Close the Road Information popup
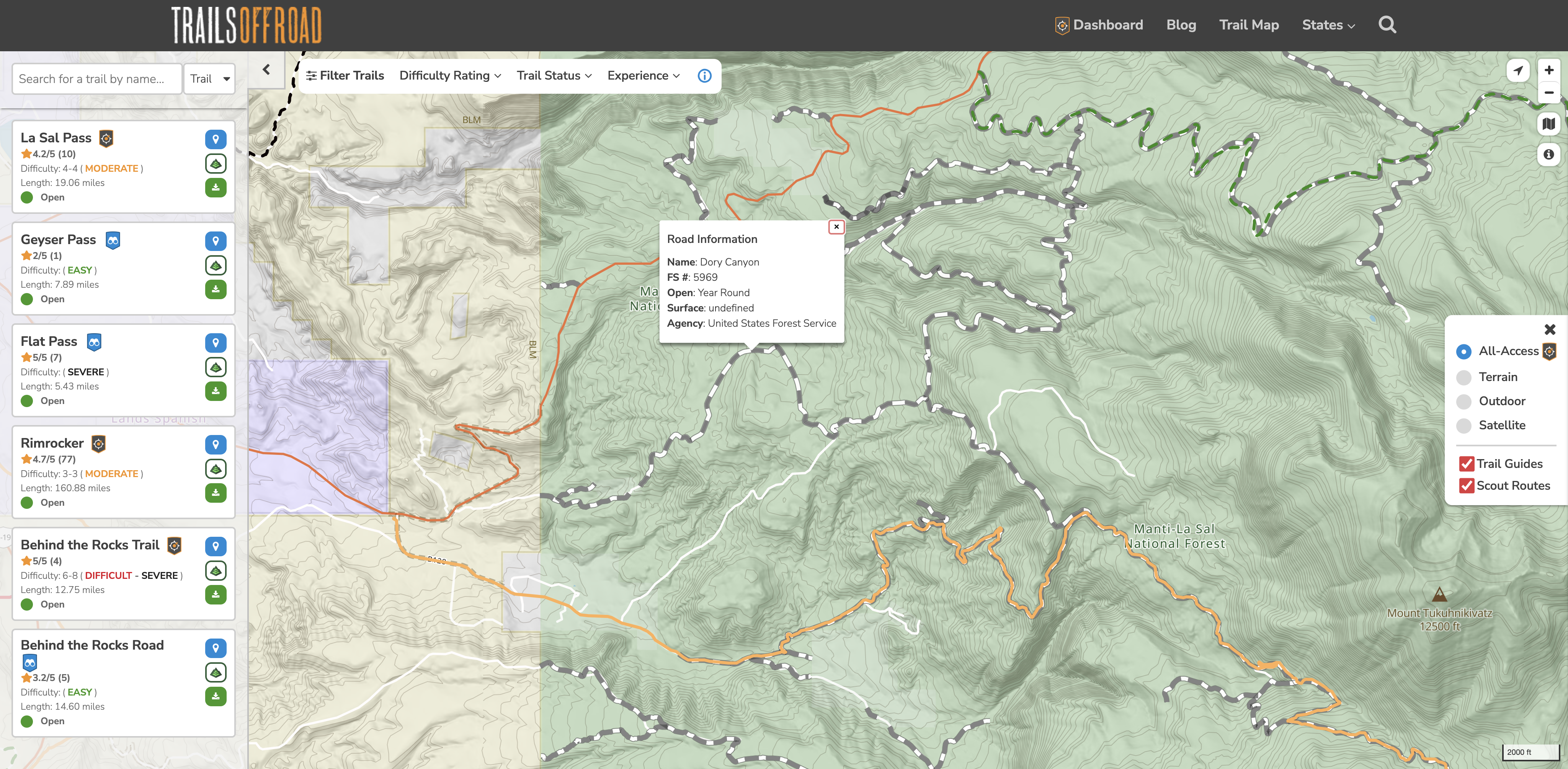1568x769 pixels. (x=836, y=227)
